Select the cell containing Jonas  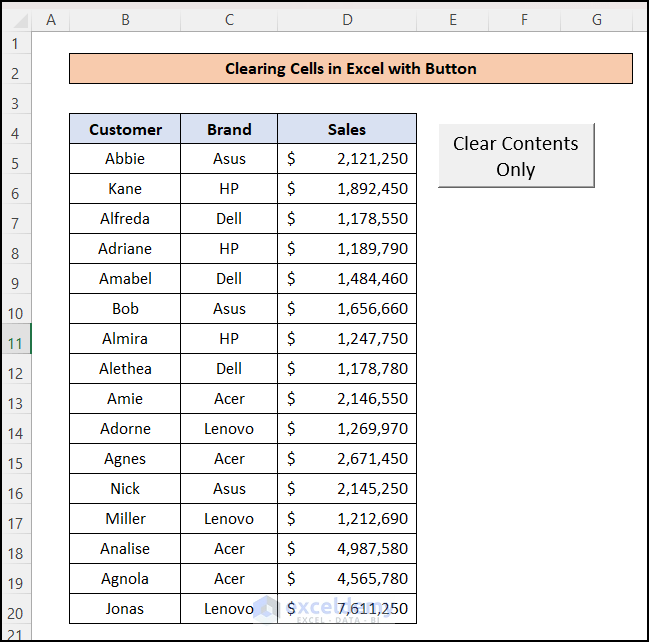coord(125,609)
